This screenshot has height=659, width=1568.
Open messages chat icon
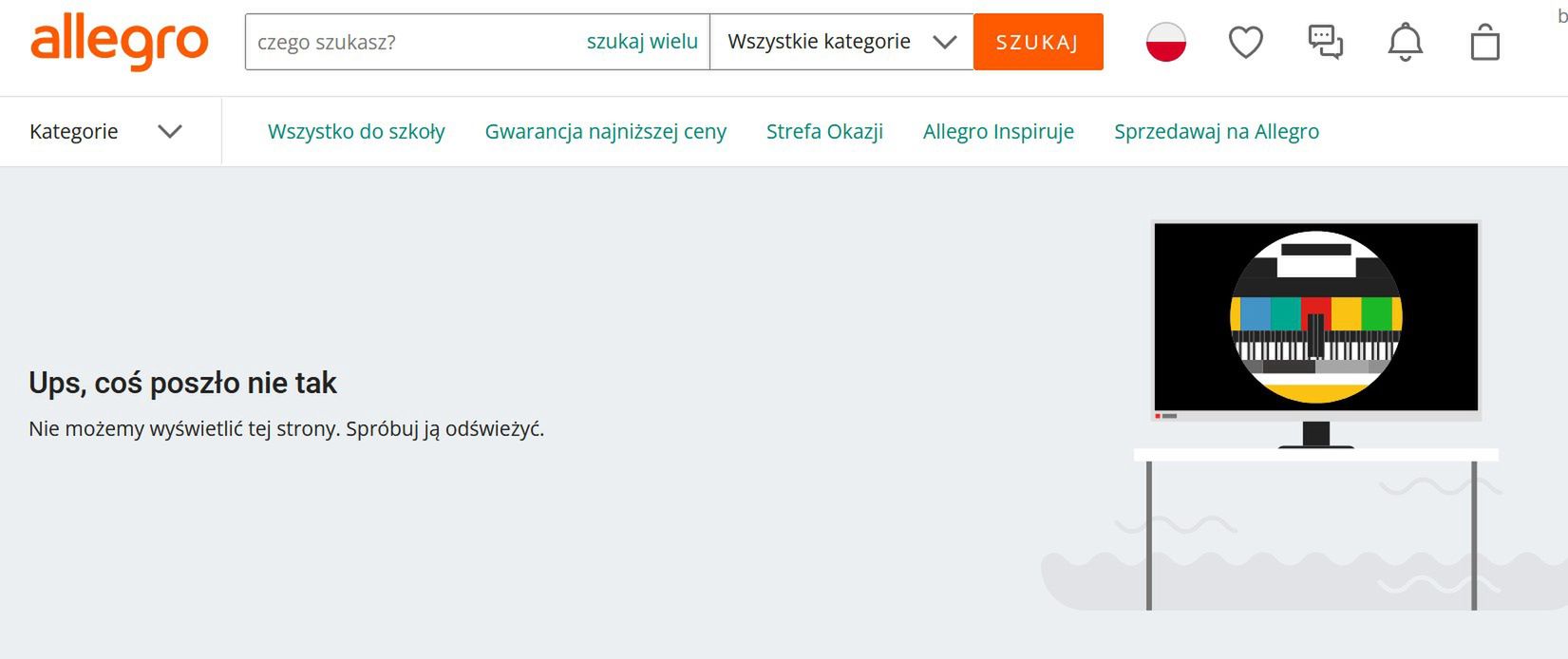coord(1326,42)
